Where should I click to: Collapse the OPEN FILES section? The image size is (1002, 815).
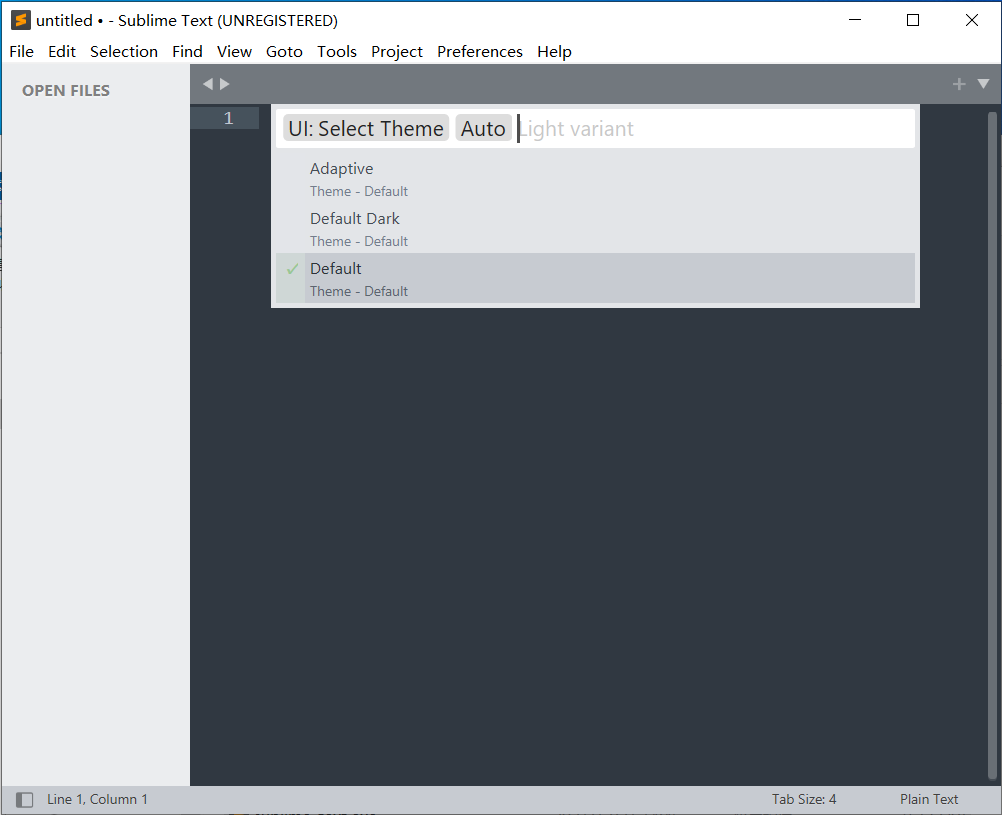[66, 90]
